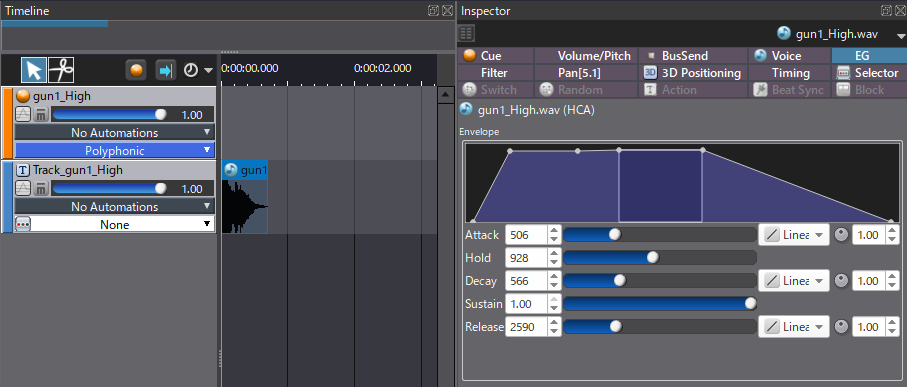Expand No Automations dropdown on gun1_High track
This screenshot has height=387, width=907.
pyautogui.click(x=115, y=132)
